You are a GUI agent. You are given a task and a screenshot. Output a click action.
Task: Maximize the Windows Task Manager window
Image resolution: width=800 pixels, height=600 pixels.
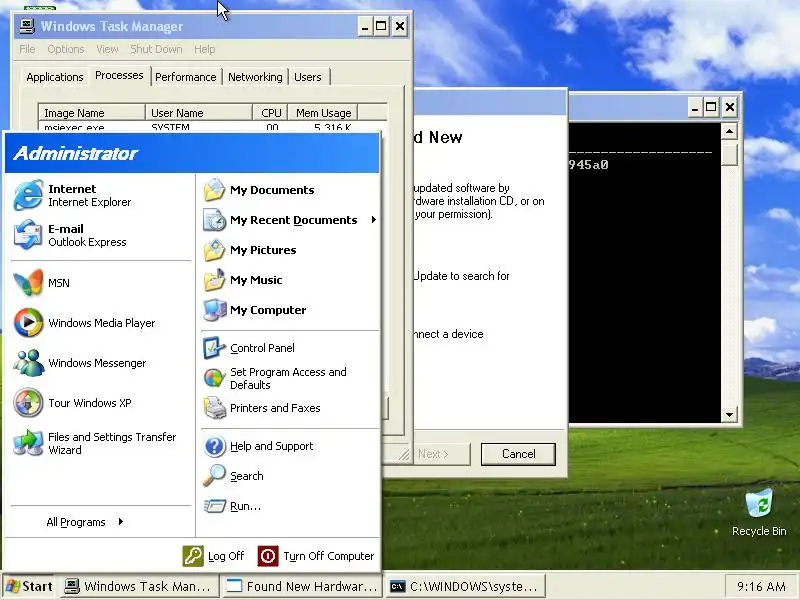click(381, 26)
